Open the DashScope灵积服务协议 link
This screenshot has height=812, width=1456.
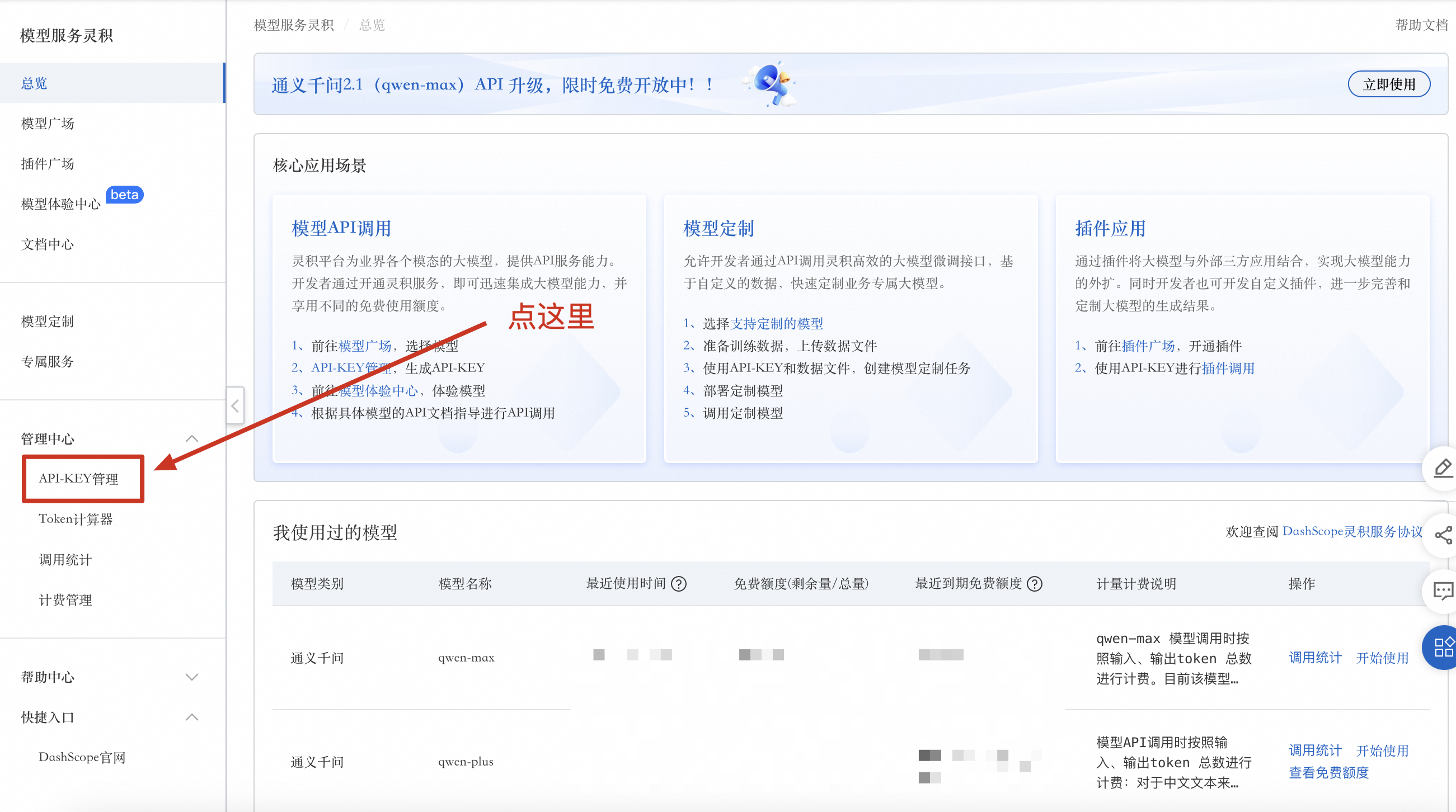coord(1351,531)
